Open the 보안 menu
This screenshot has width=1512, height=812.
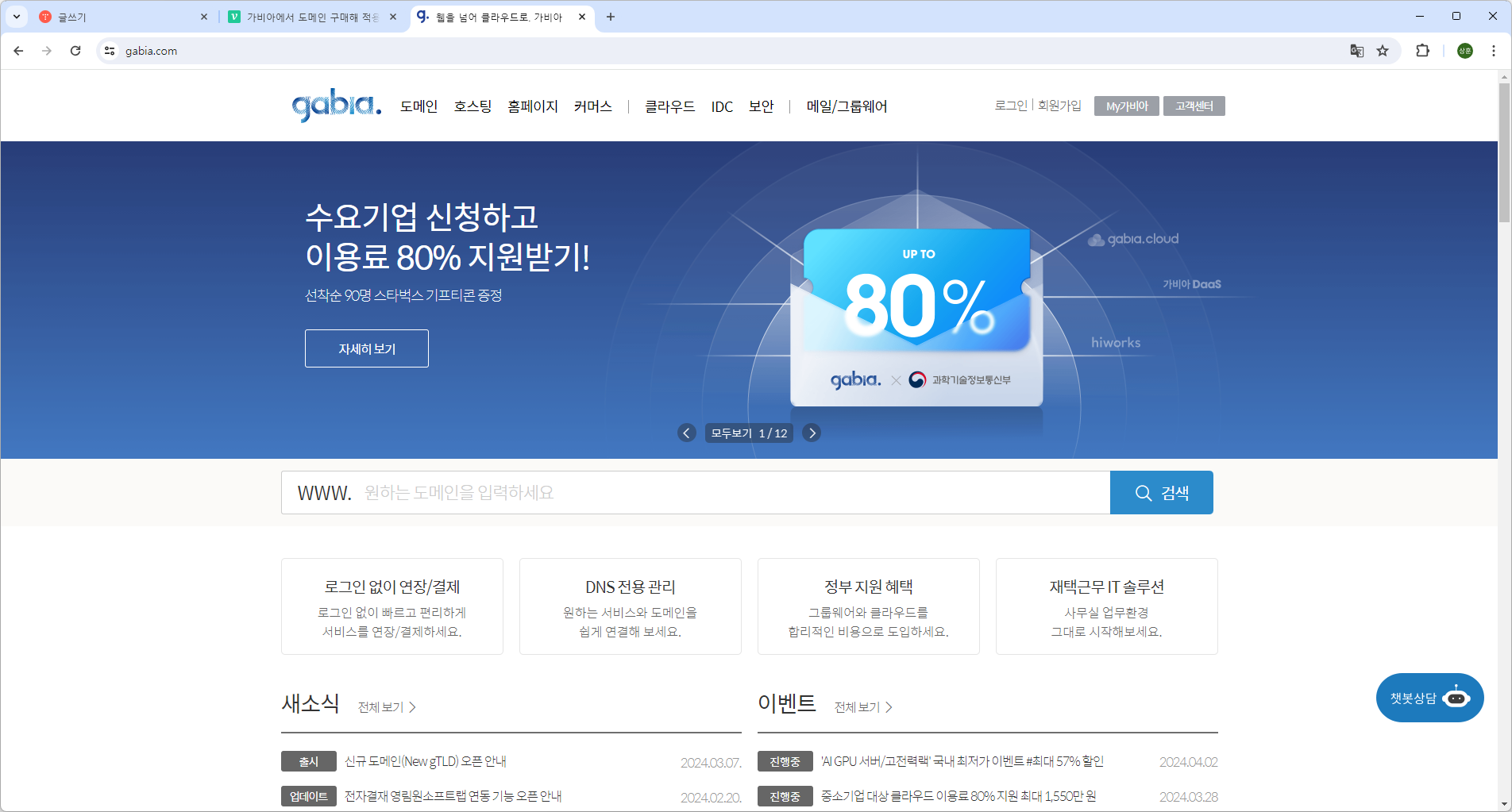click(x=762, y=106)
